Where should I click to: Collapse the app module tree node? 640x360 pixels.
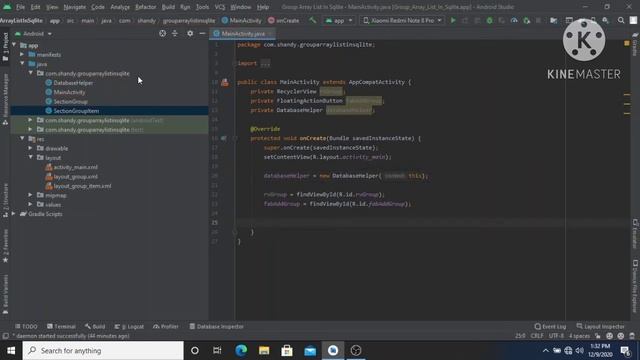(14, 45)
